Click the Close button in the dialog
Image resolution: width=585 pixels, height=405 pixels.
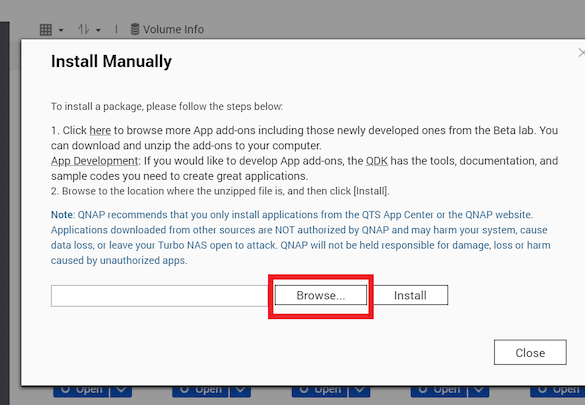530,352
